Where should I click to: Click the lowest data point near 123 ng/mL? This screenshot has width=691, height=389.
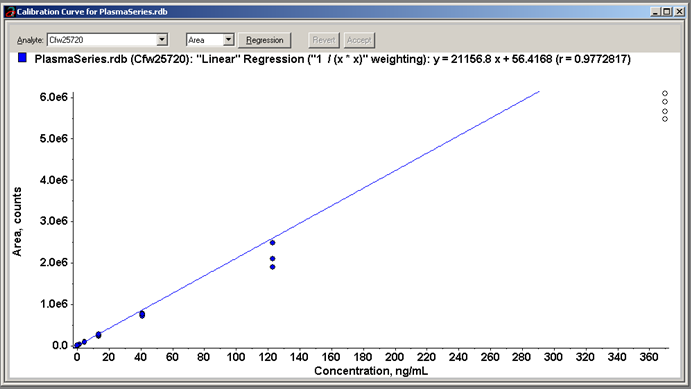(x=272, y=267)
